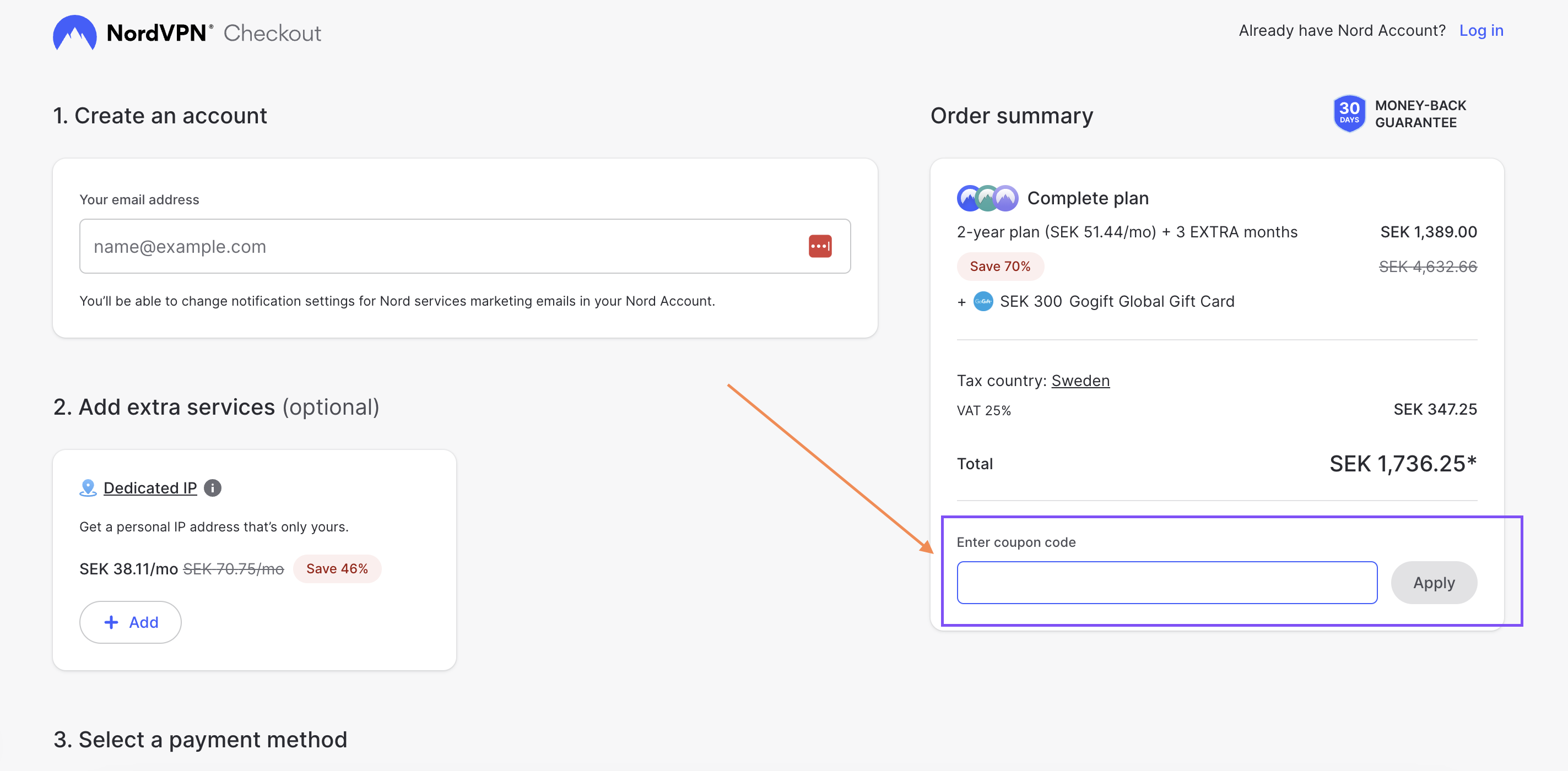Click crossed-out 'SEK 70.75/mo' price
Screen dimensions: 1568x771
pyautogui.click(x=233, y=569)
